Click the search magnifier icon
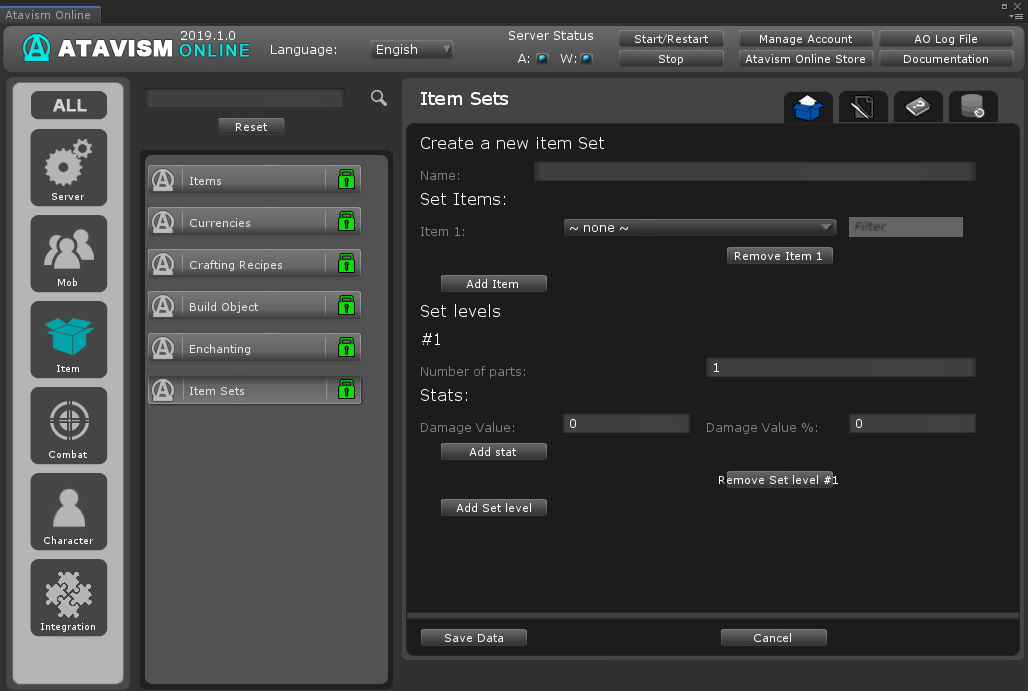Screen dimensions: 1028x691 (379, 98)
